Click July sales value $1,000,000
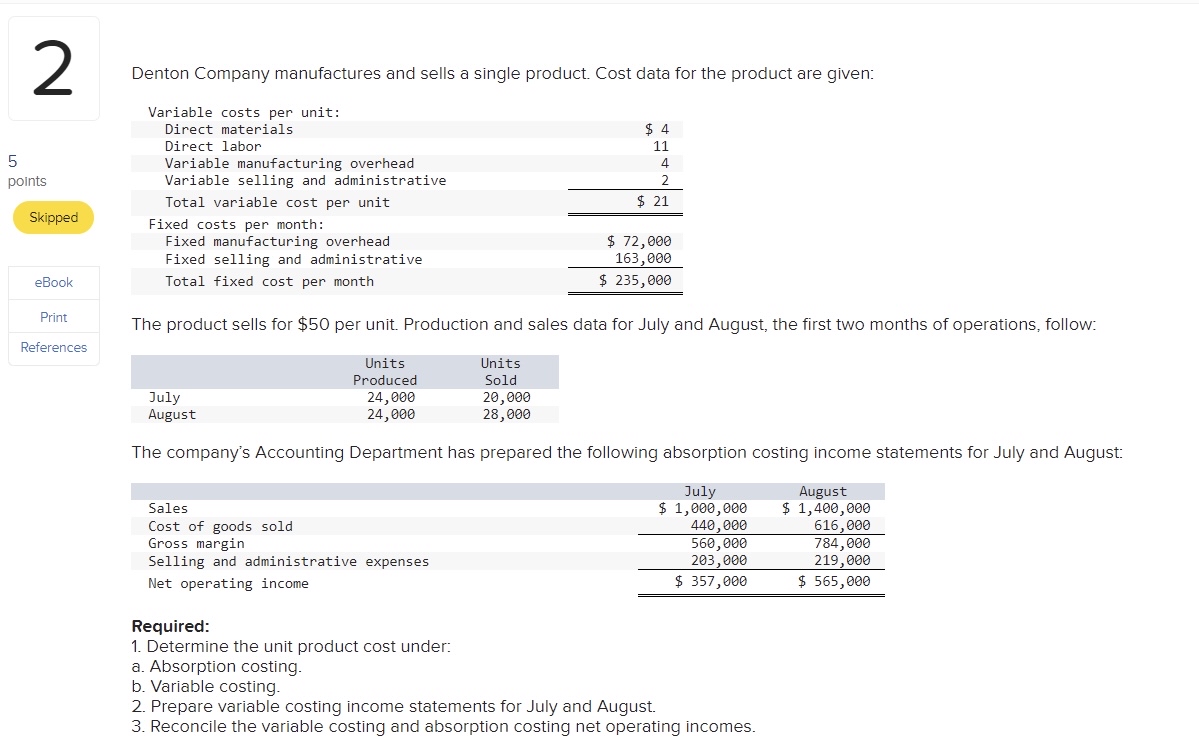 click(703, 508)
